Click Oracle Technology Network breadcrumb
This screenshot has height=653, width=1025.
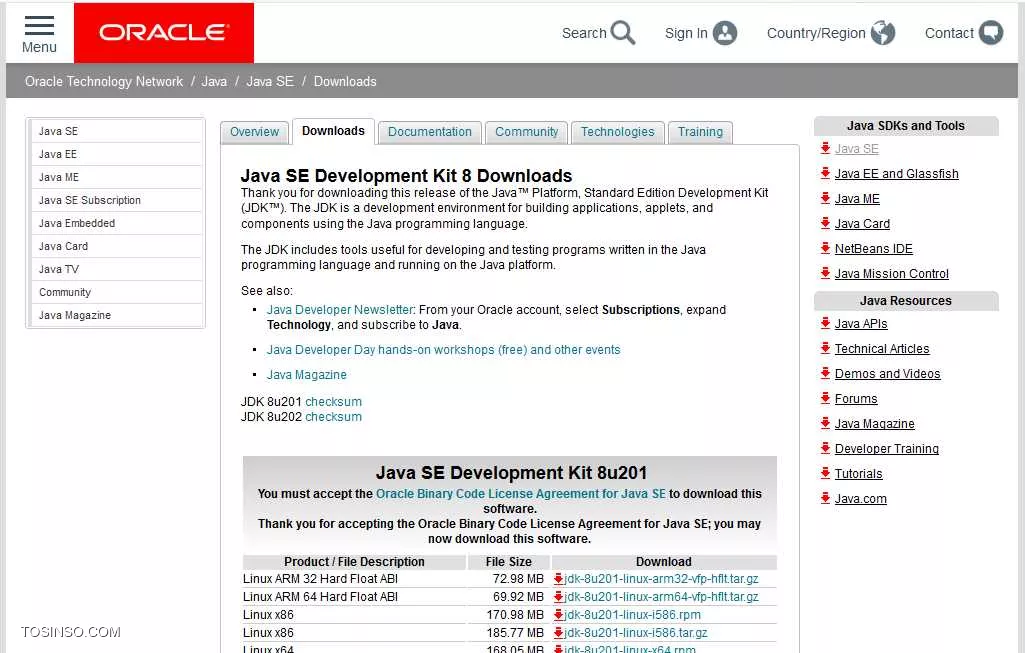[x=104, y=81]
